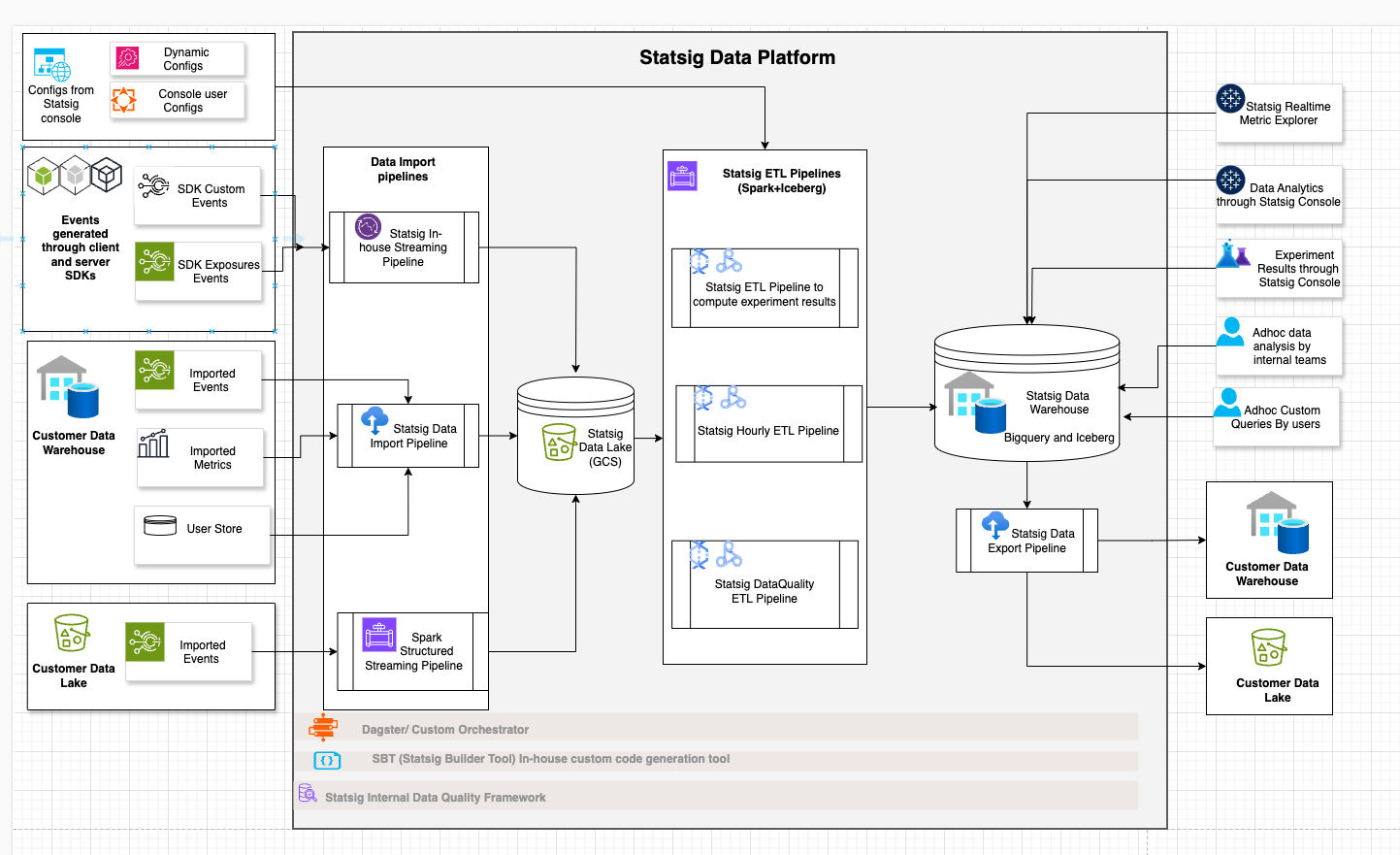
Task: Select the Statsig Data Import Pipeline label
Action: [x=413, y=436]
